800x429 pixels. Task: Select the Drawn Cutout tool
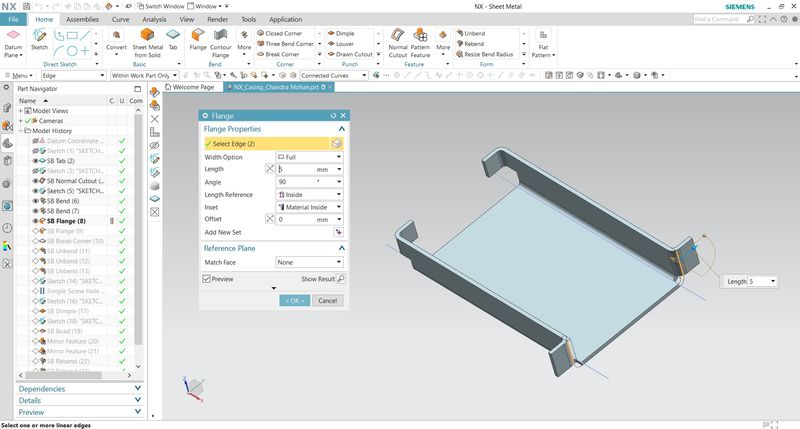pos(350,54)
